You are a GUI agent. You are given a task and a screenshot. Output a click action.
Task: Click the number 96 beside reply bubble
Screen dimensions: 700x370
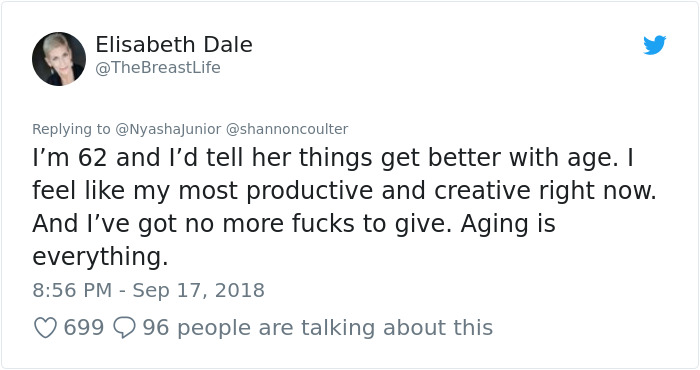[156, 327]
